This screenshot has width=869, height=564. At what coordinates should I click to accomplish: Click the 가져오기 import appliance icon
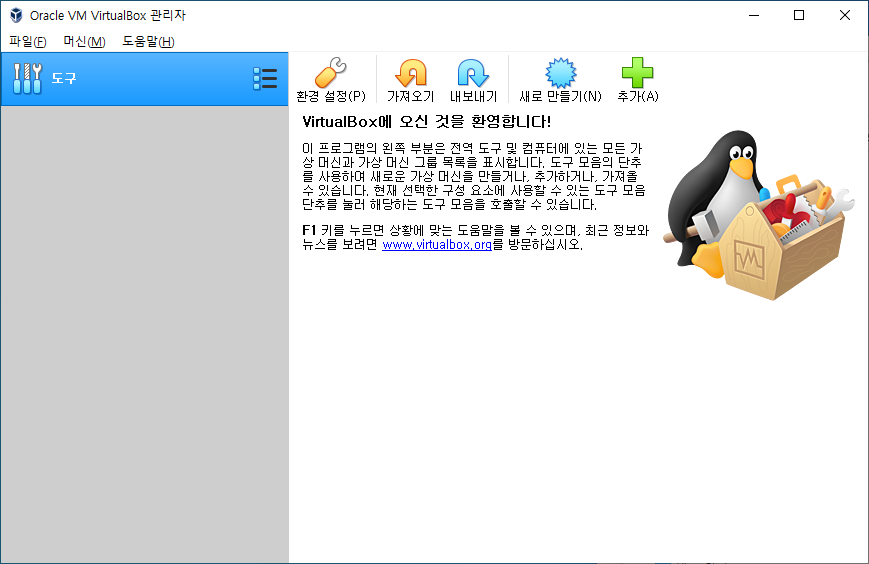tap(410, 80)
